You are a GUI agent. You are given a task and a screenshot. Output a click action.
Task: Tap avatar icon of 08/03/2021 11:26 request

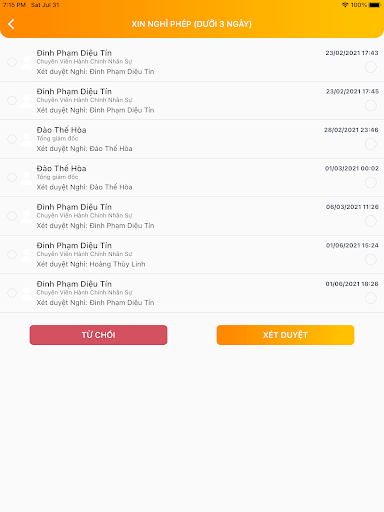click(26, 217)
